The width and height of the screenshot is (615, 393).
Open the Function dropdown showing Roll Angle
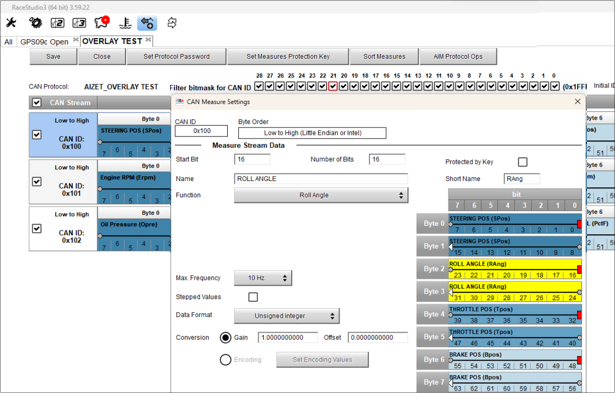pos(321,195)
